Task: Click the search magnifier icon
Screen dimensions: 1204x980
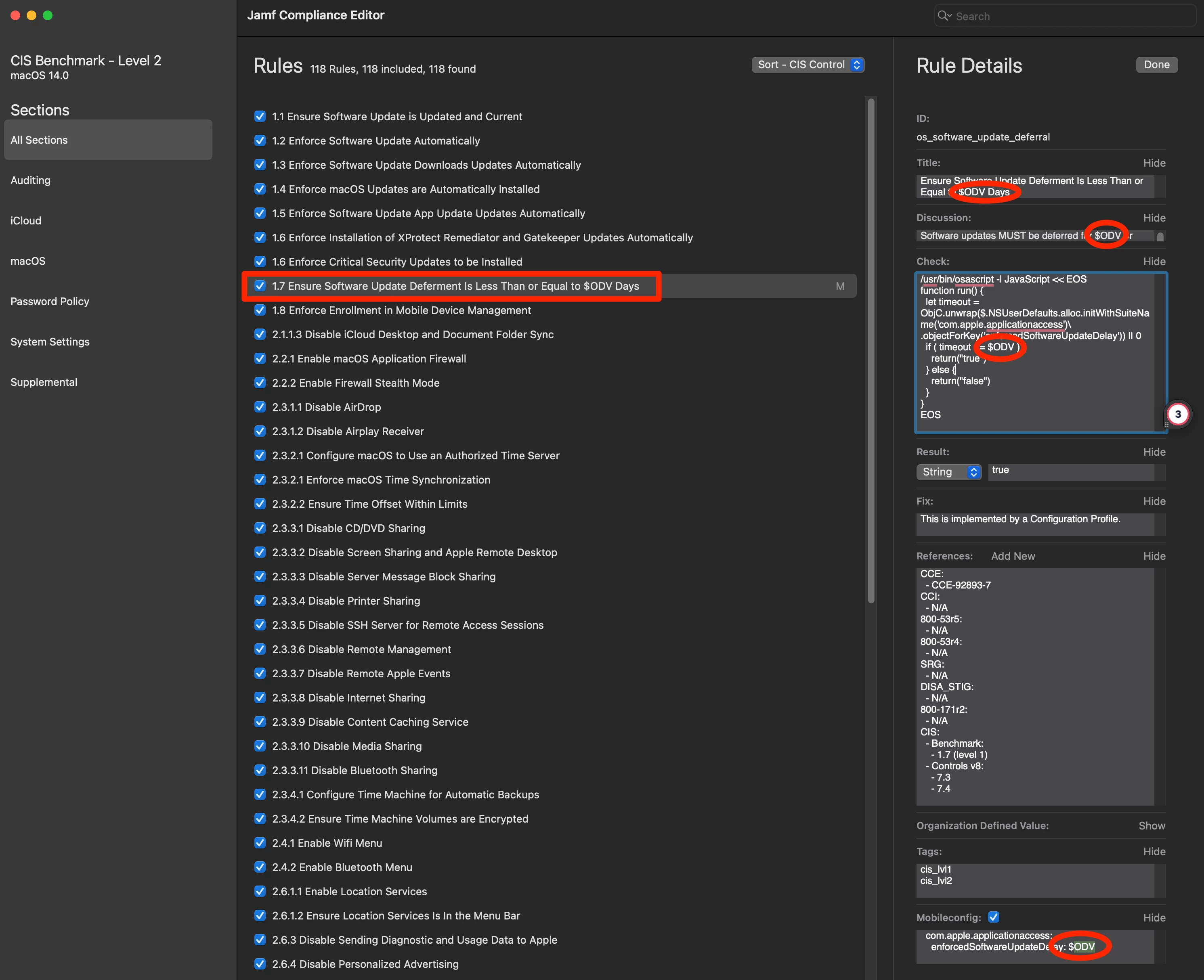Action: click(x=944, y=16)
